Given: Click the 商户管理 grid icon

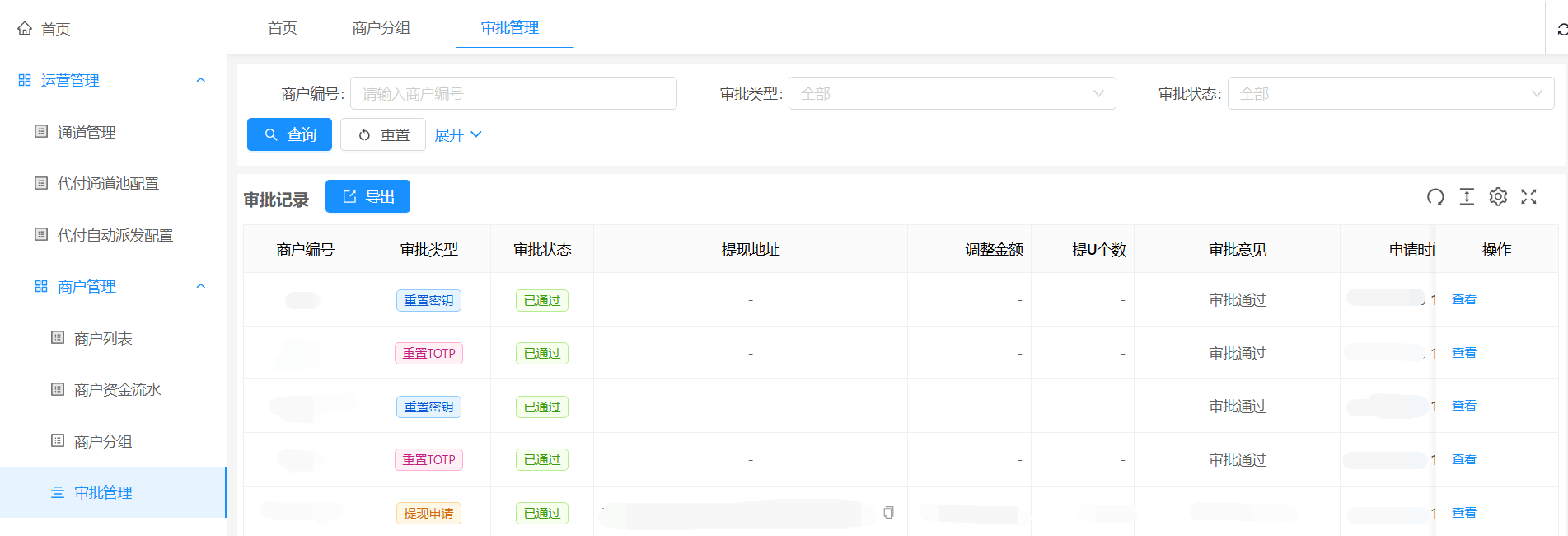Looking at the screenshot, I should (41, 286).
